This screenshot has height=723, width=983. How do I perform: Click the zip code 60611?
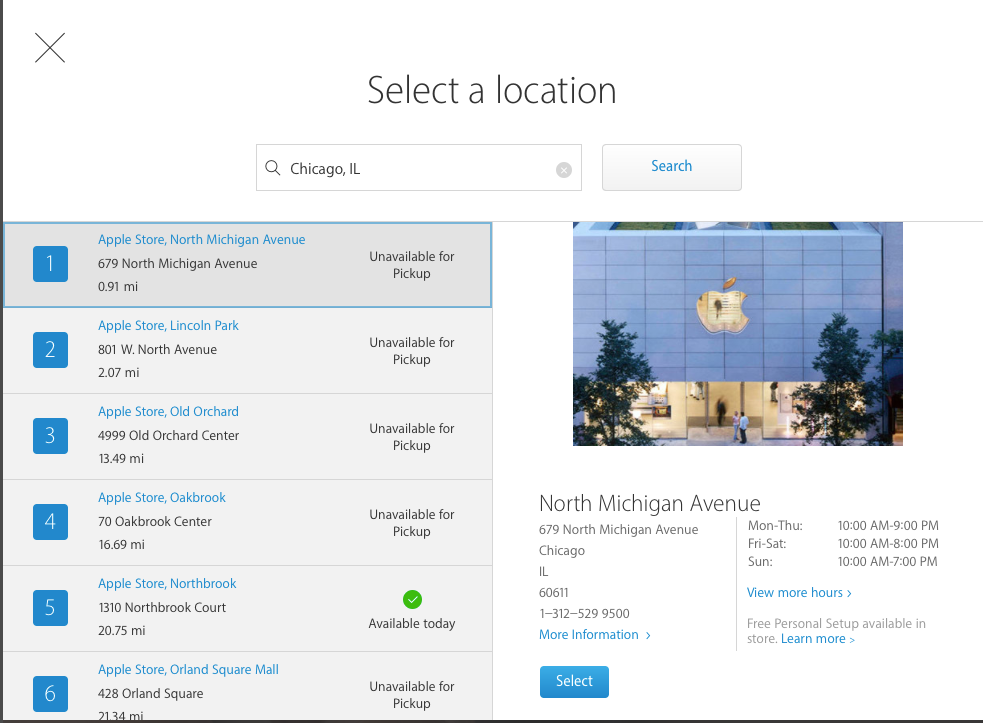[554, 593]
